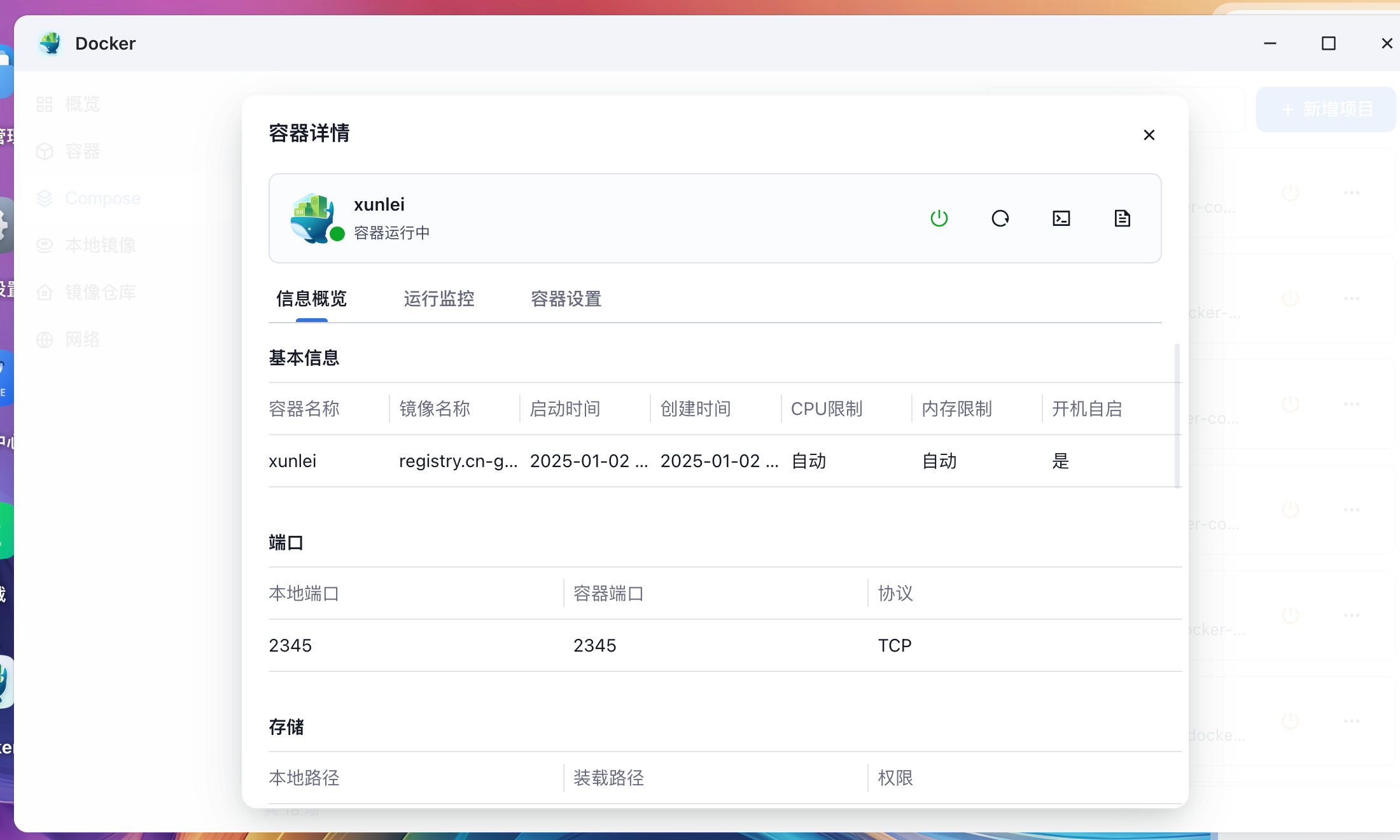The height and width of the screenshot is (840, 1400).
Task: Click the 新增项目 button
Action: pos(1326,109)
